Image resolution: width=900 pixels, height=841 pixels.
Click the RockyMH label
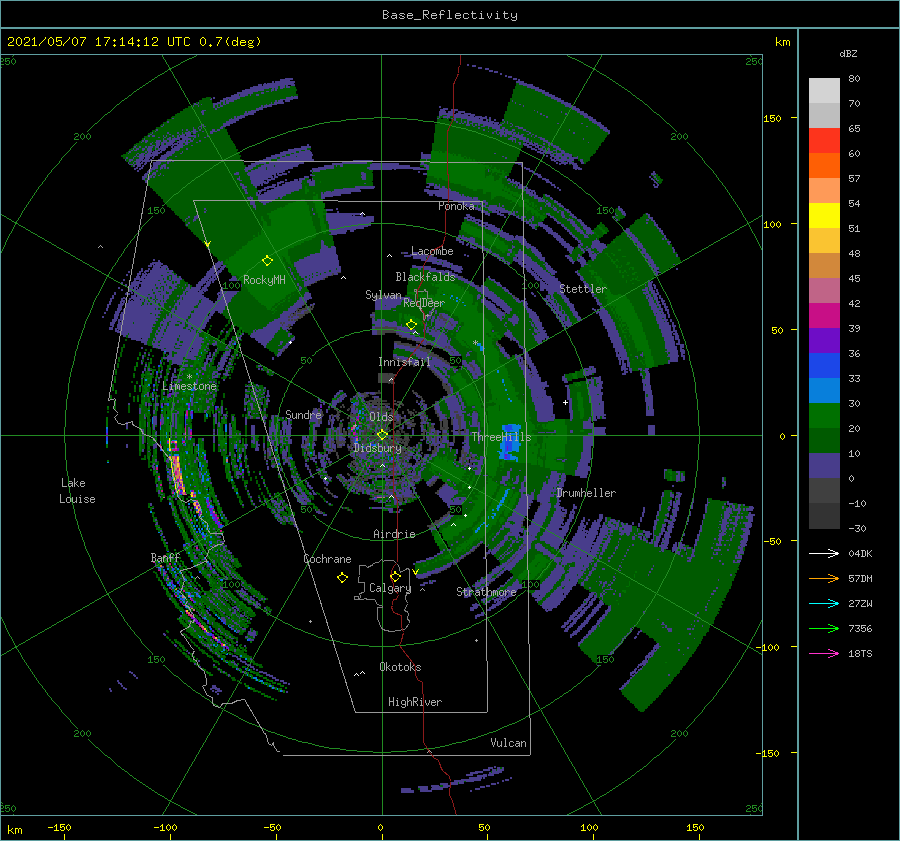[264, 280]
